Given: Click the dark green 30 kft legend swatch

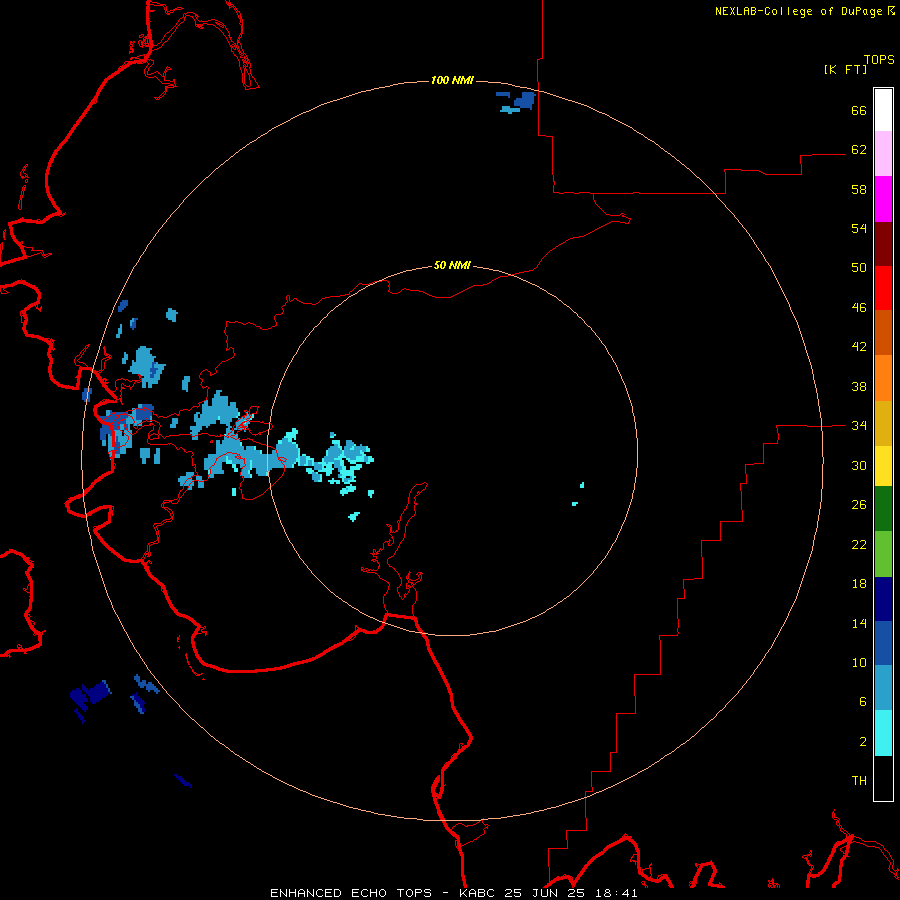Looking at the screenshot, I should pyautogui.click(x=883, y=509).
